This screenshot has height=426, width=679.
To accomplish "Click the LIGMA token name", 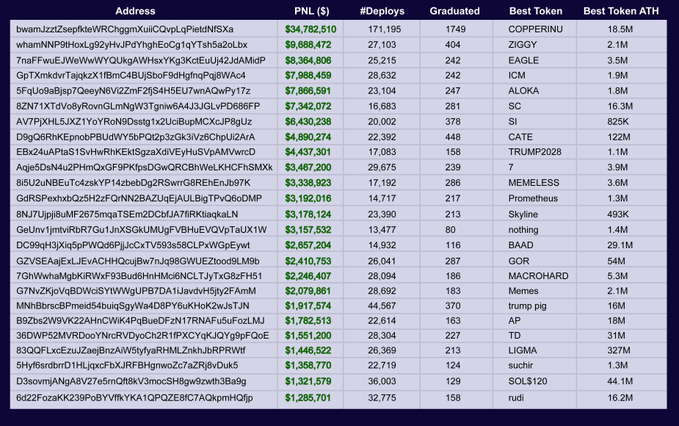I will tap(523, 350).
